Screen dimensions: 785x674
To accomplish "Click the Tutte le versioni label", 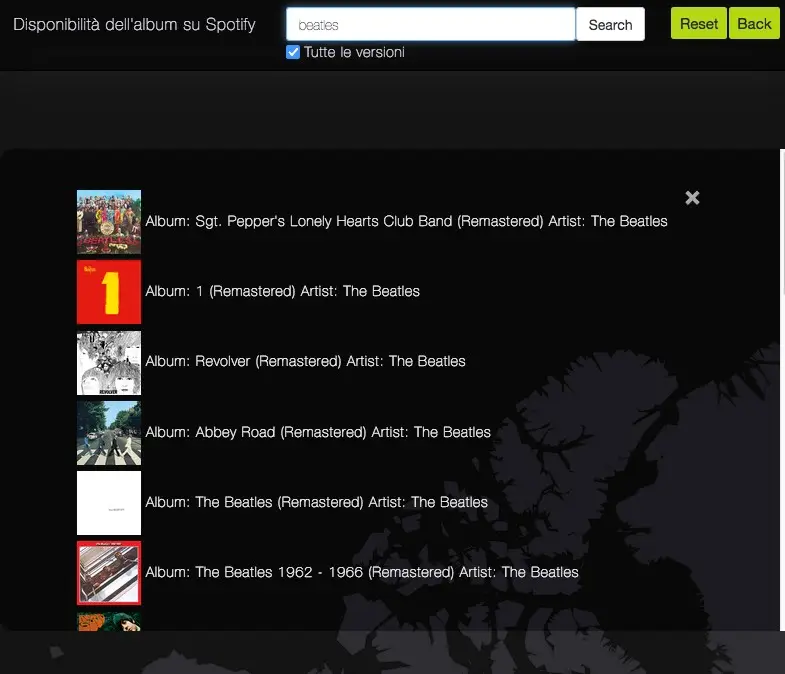I will [x=354, y=52].
